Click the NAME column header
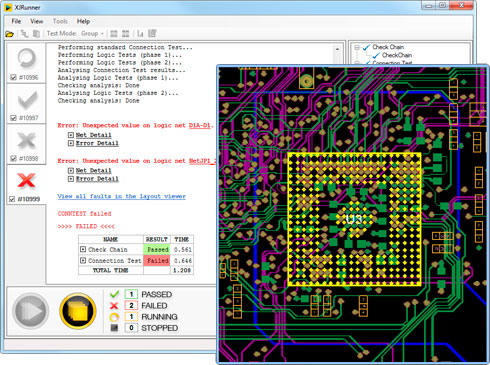Viewport: 490px width, 365px height. (x=111, y=239)
